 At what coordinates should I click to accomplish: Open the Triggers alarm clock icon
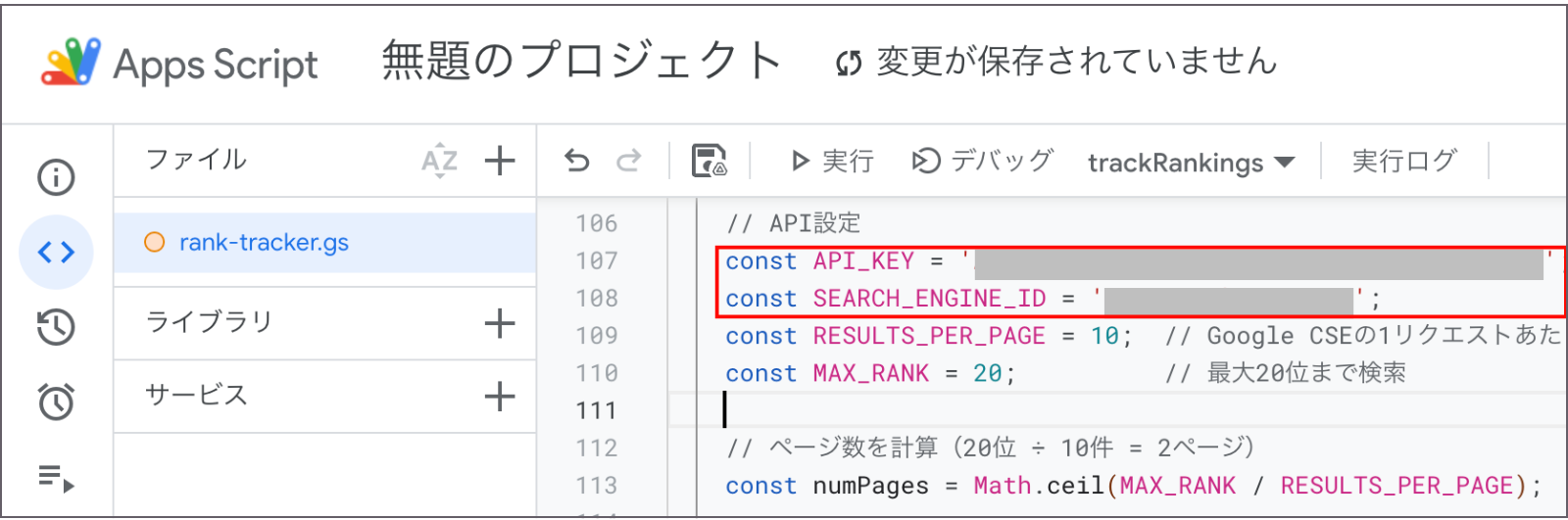click(56, 402)
